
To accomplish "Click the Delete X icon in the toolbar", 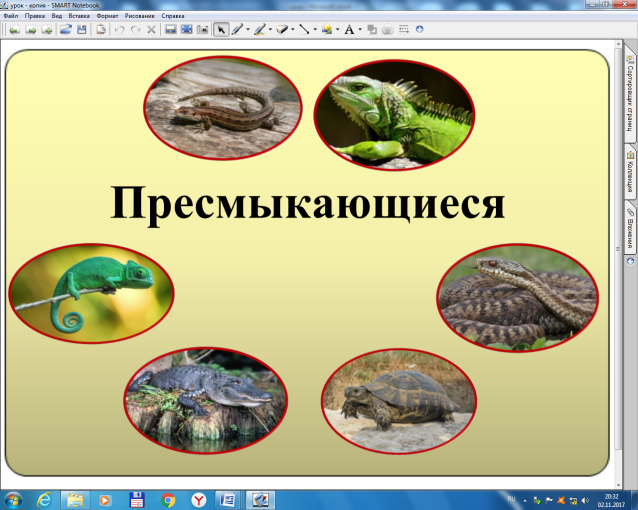I will point(151,30).
